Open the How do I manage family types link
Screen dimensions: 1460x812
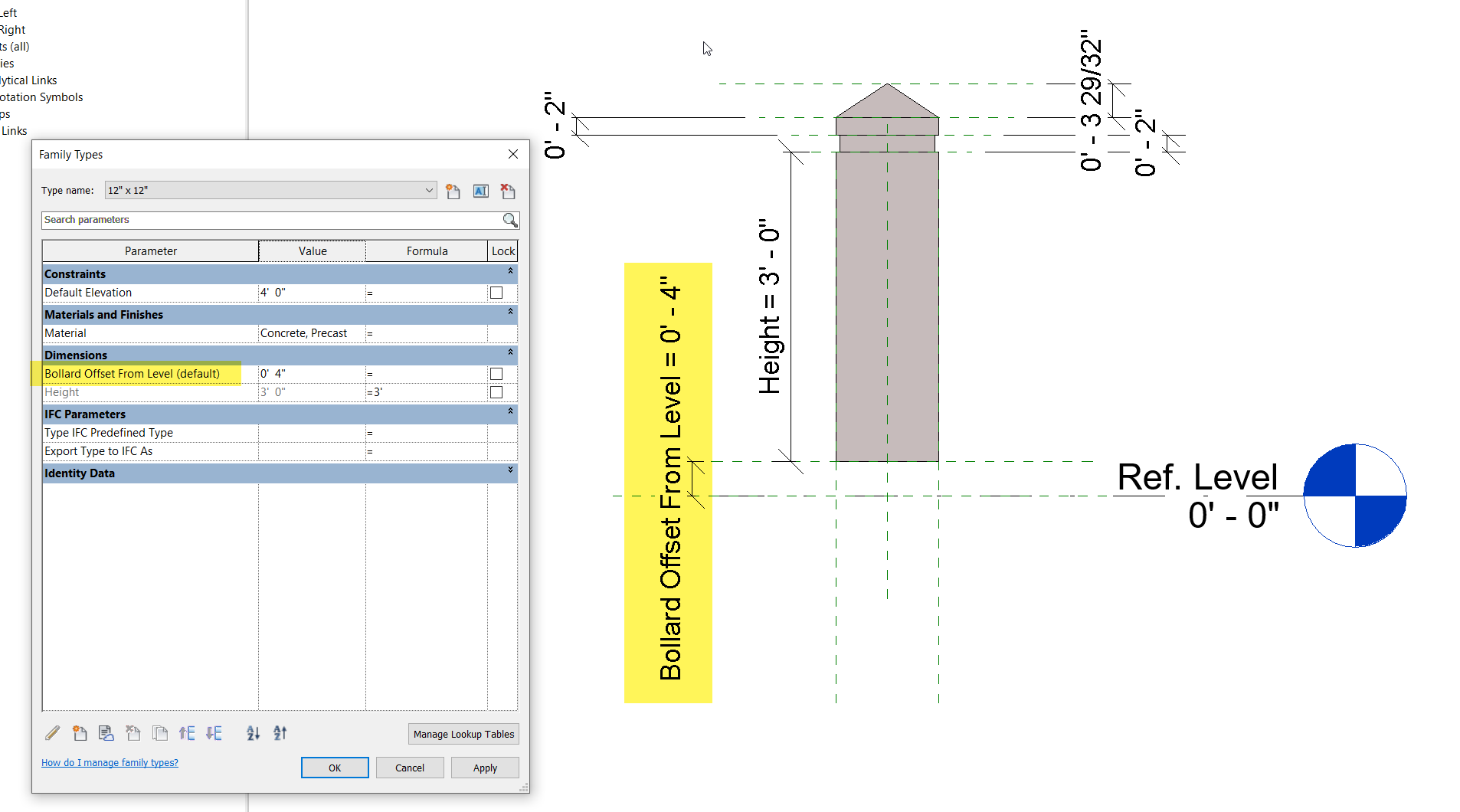110,762
